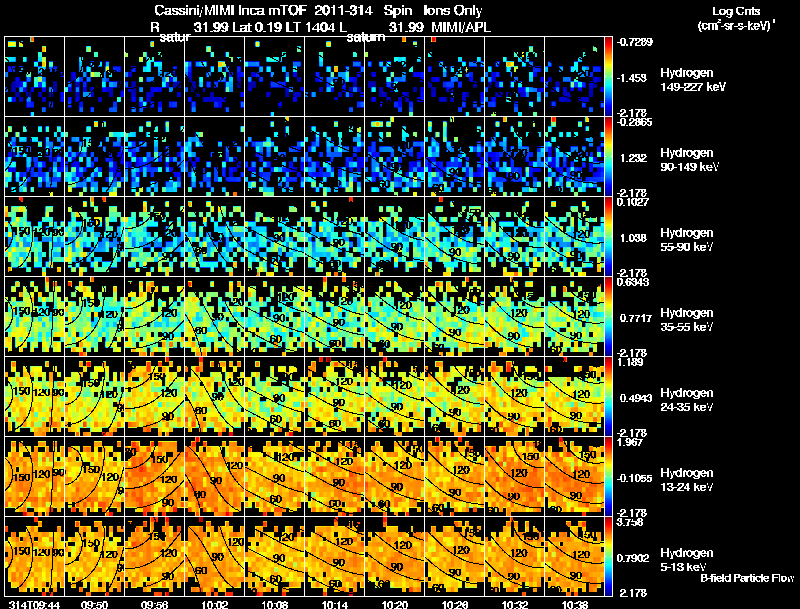Image resolution: width=800 pixels, height=609 pixels.
Task: Click the '3.758' colorbar value
Action: 630,522
